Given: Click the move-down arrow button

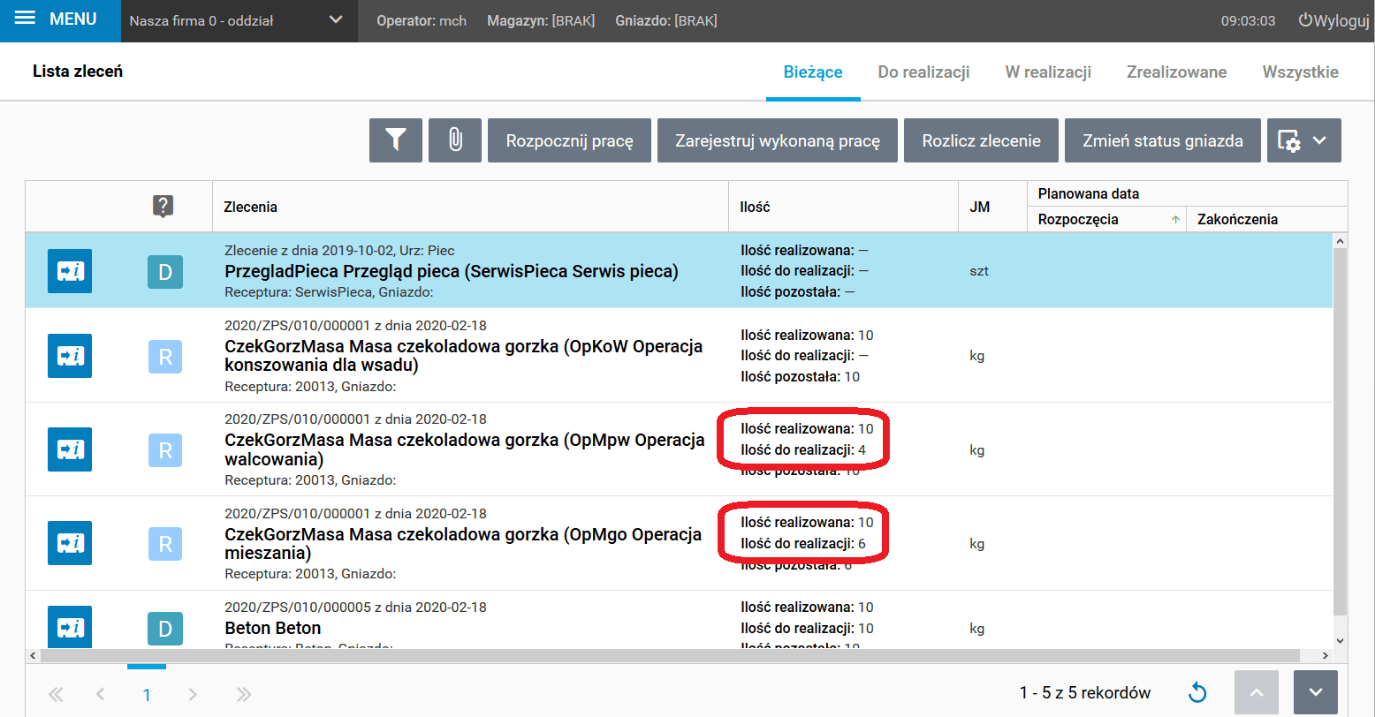Looking at the screenshot, I should [x=1315, y=692].
